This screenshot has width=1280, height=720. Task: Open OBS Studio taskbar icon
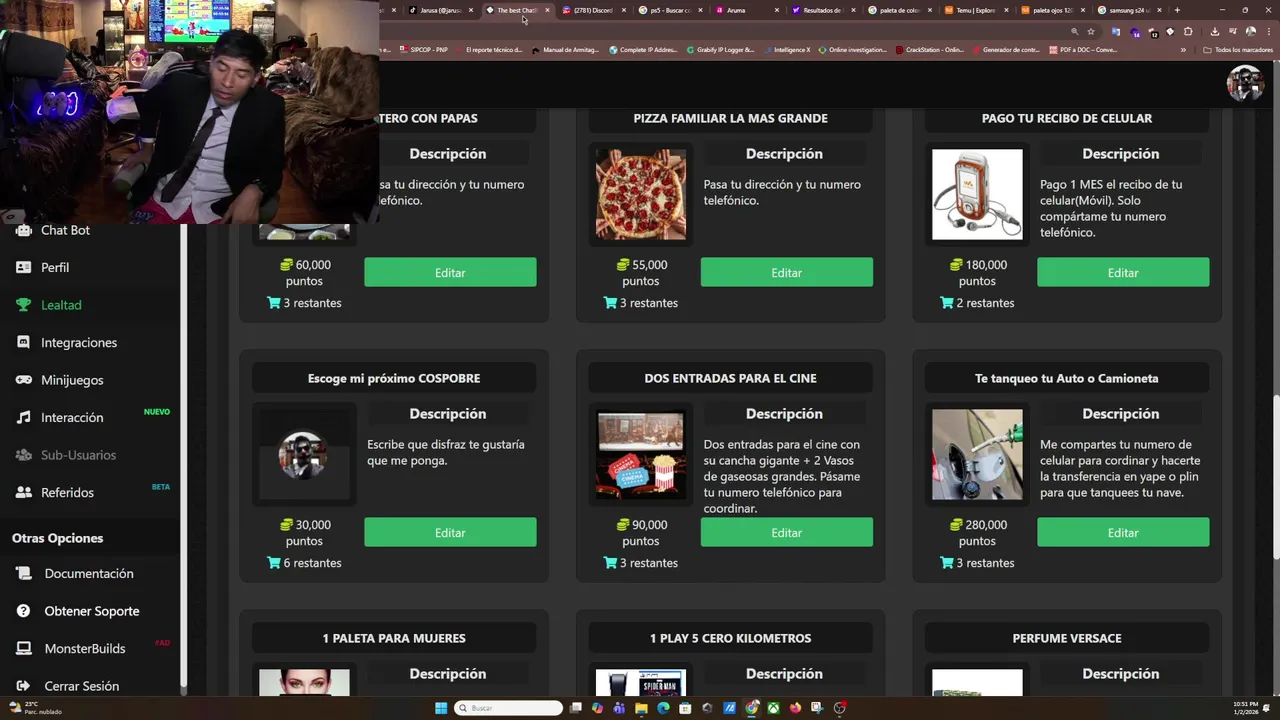839,708
